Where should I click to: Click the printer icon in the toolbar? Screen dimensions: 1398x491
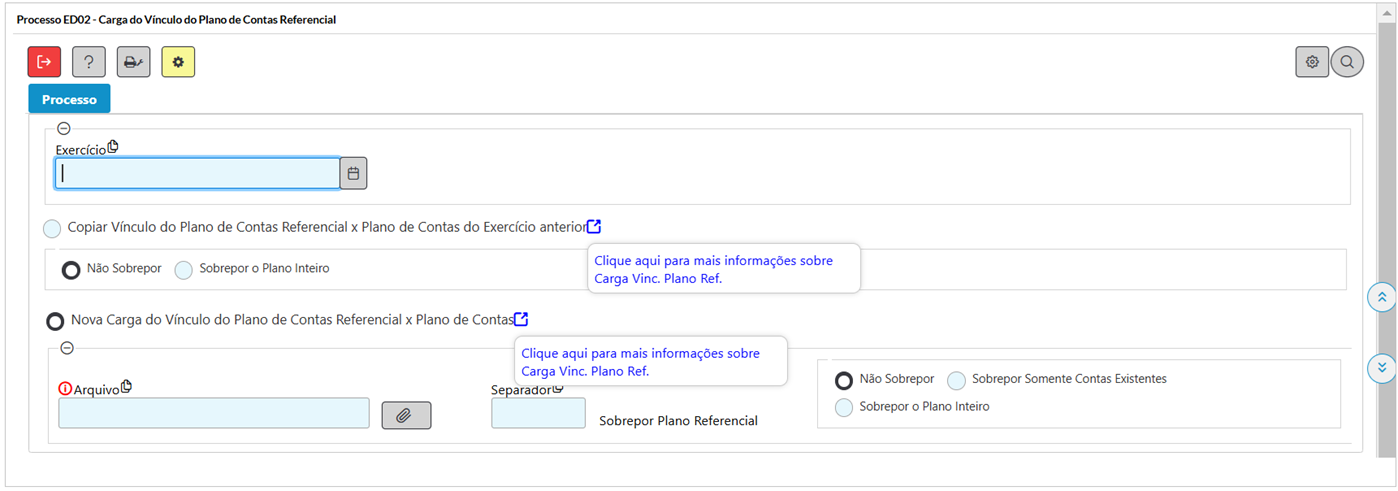tap(133, 62)
